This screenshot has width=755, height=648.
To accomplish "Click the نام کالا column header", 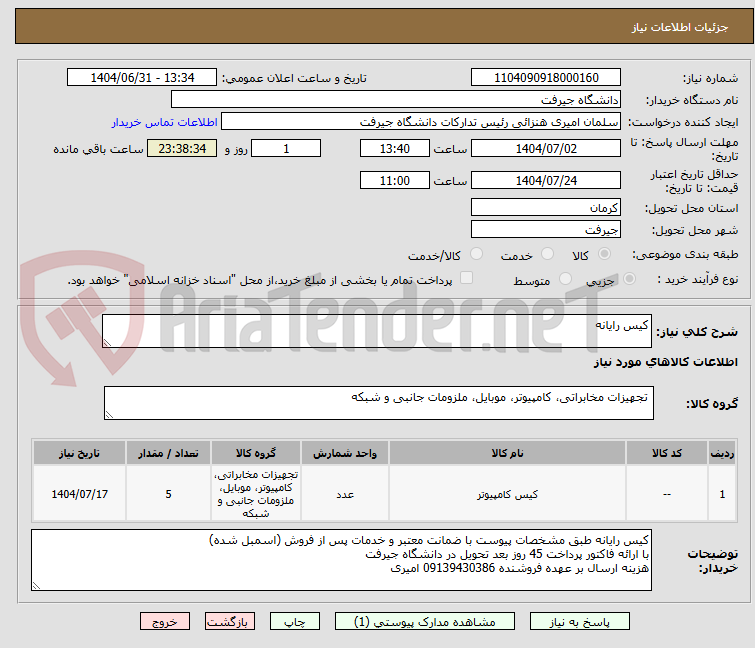I will coord(507,453).
